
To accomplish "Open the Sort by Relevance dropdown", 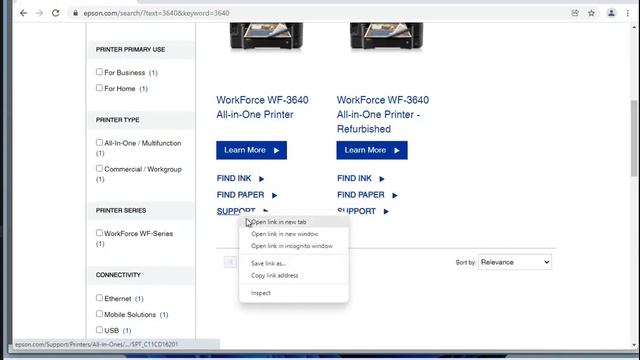I will pyautogui.click(x=515, y=262).
